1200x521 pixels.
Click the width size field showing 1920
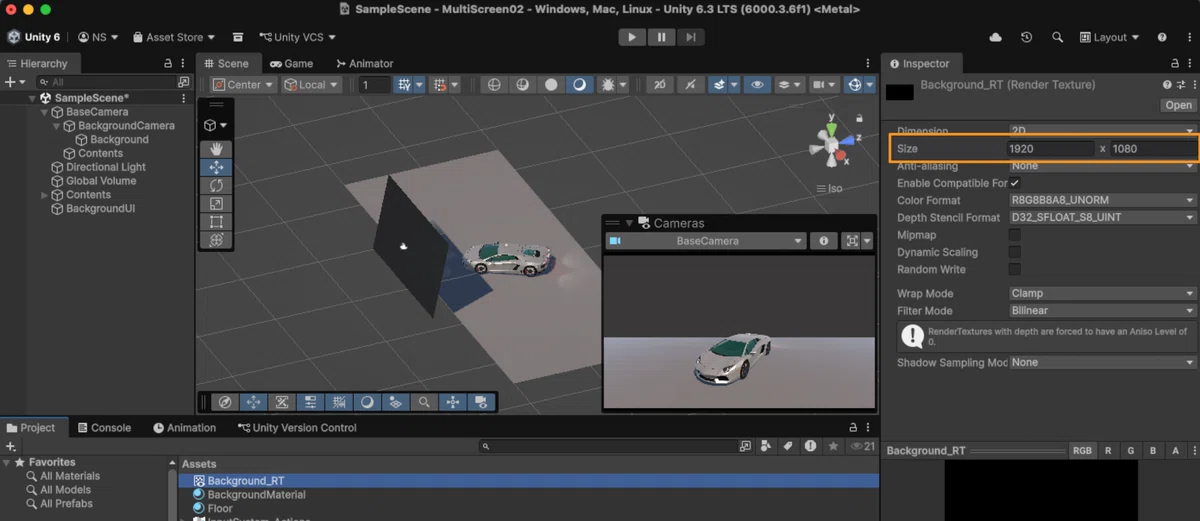[x=1051, y=149]
